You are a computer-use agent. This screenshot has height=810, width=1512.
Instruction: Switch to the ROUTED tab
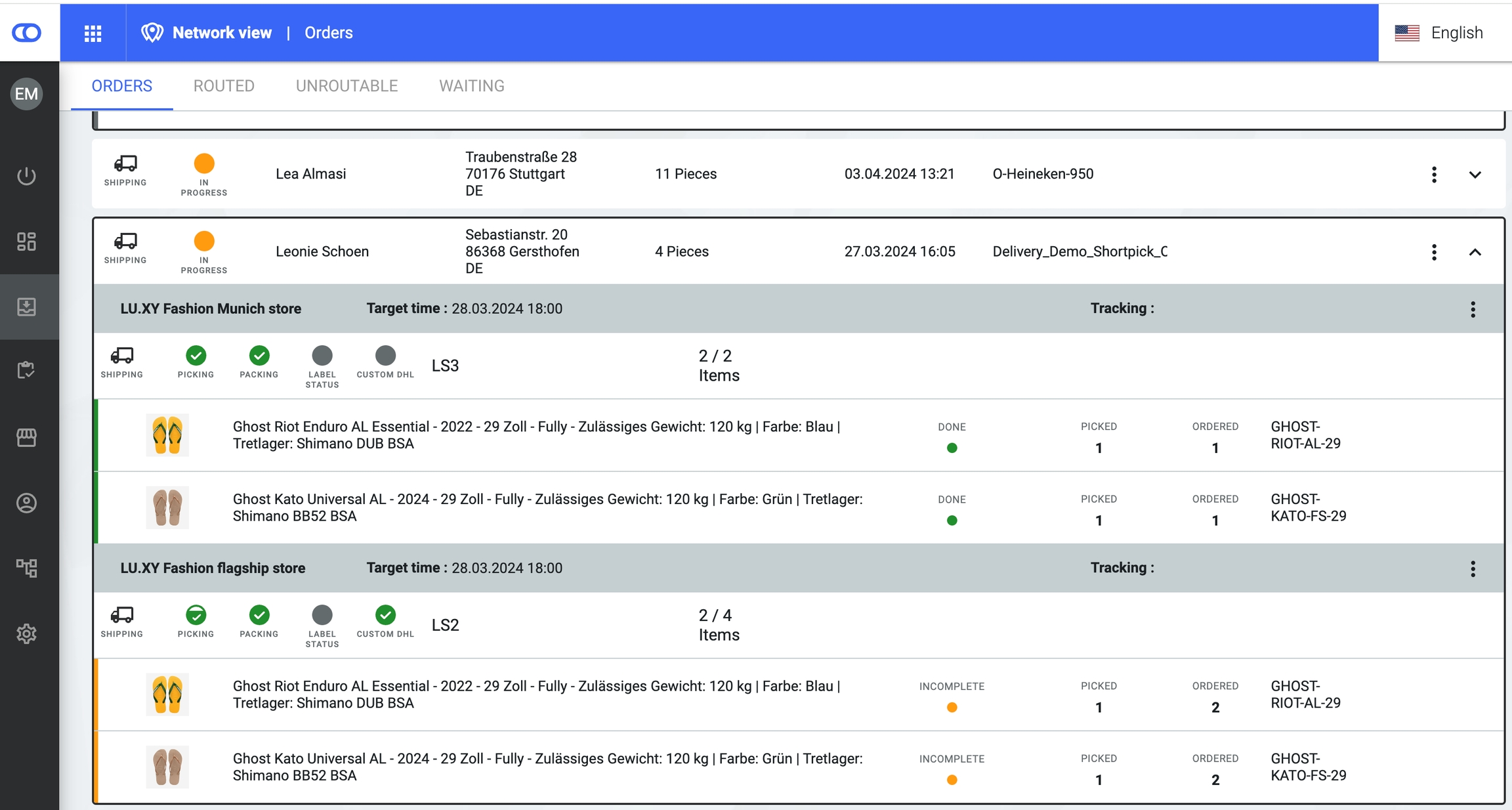coord(224,86)
